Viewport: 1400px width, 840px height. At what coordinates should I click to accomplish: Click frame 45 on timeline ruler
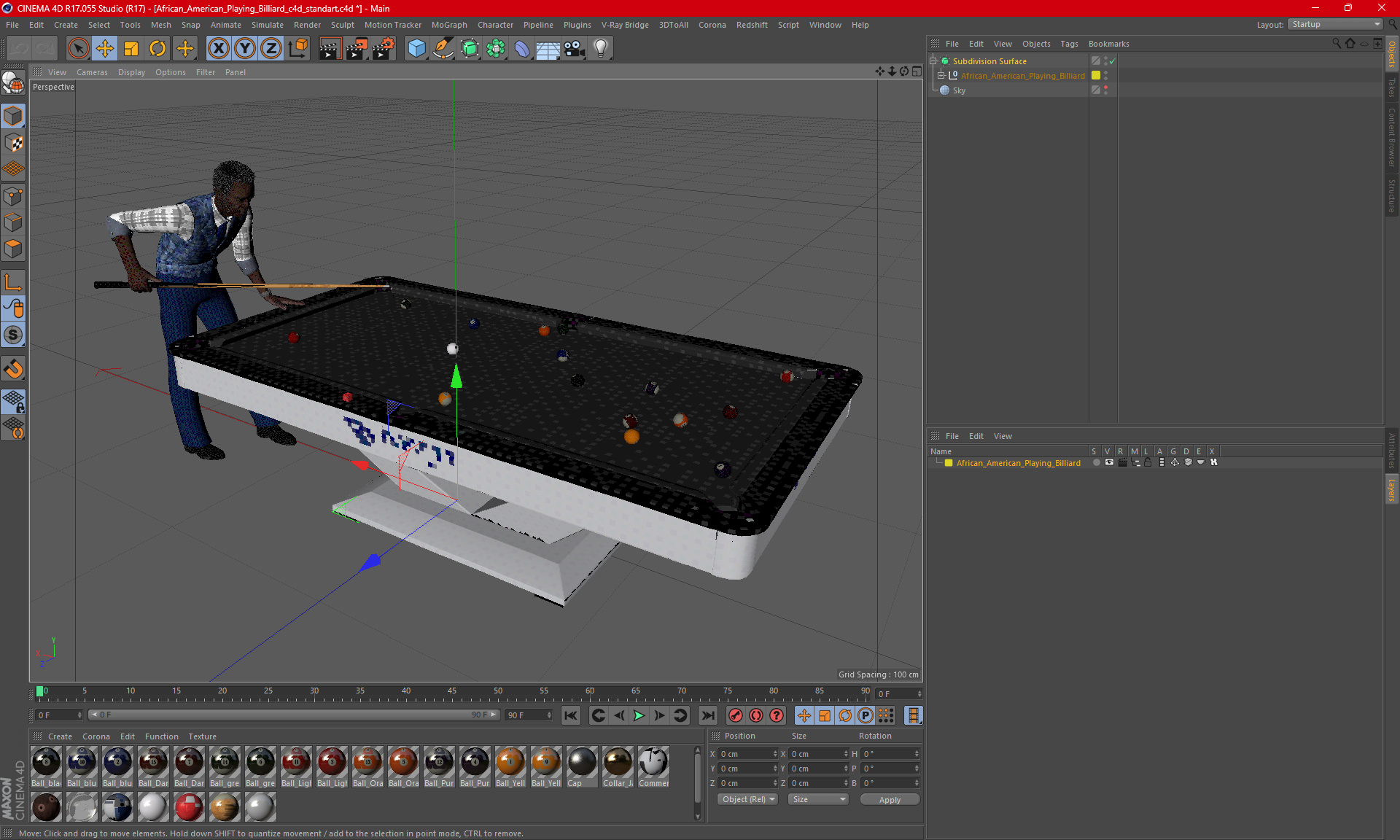[452, 691]
